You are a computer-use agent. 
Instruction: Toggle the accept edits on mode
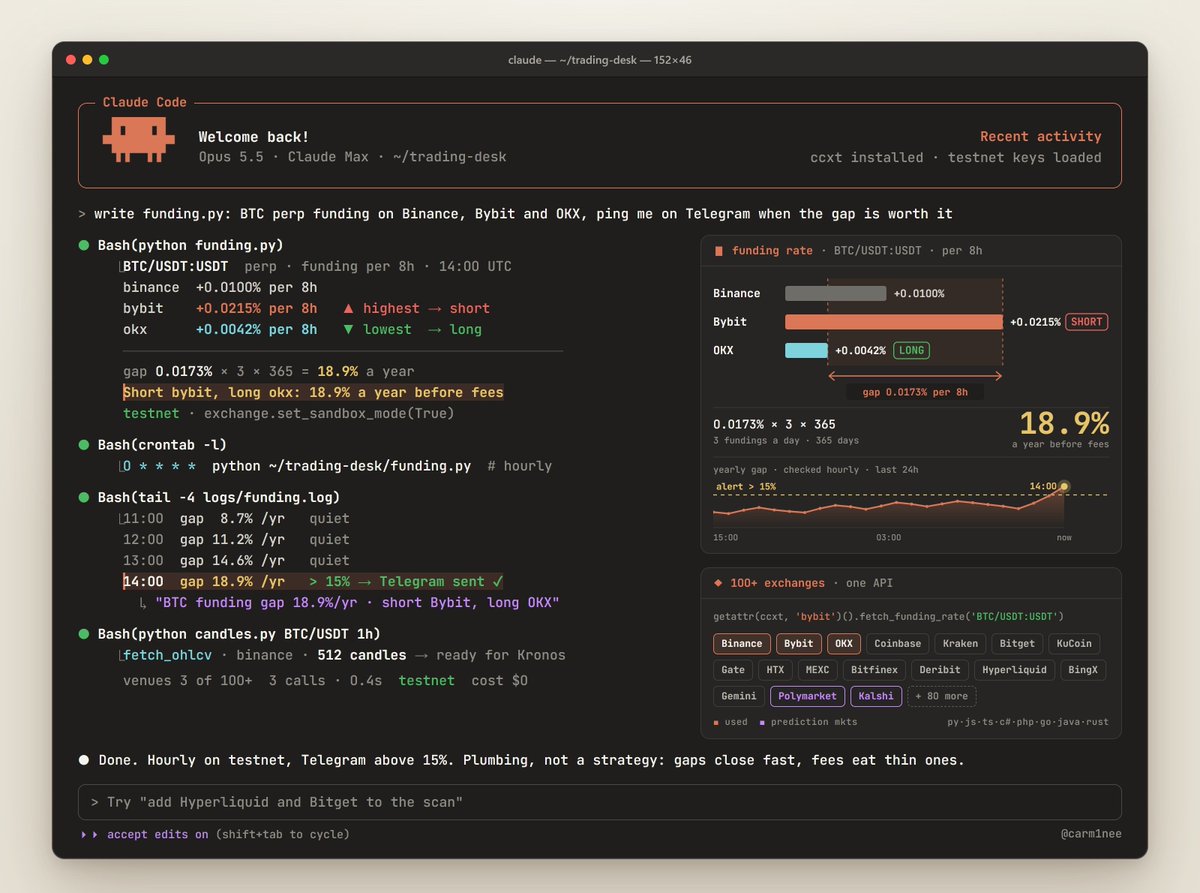tap(158, 834)
